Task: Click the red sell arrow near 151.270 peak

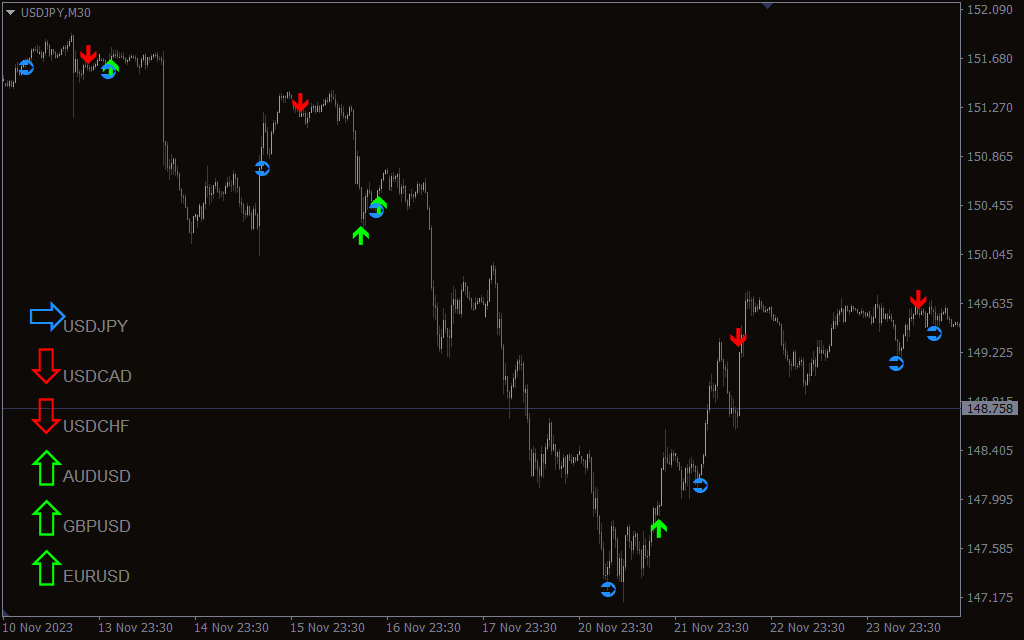Action: pyautogui.click(x=300, y=102)
